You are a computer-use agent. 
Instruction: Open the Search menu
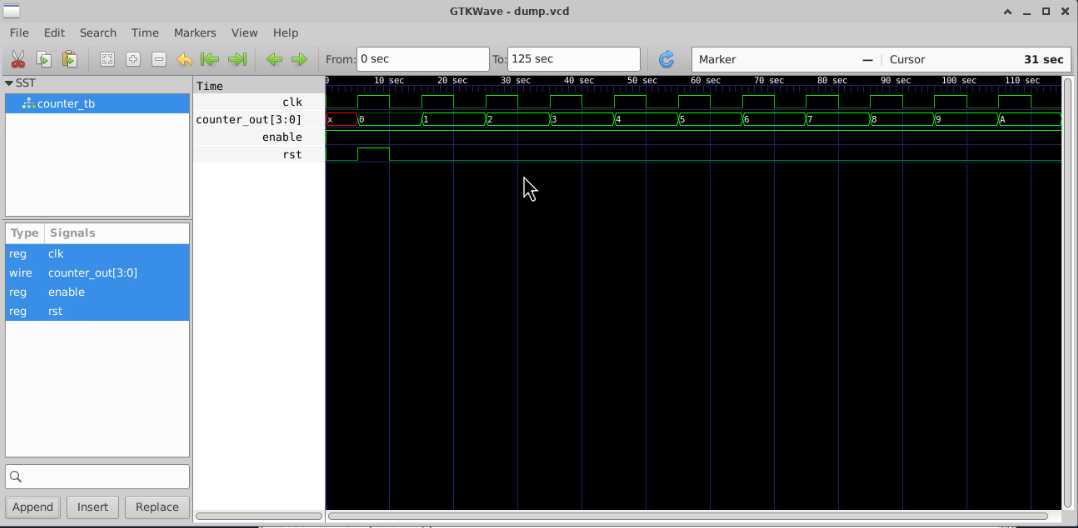(x=98, y=33)
